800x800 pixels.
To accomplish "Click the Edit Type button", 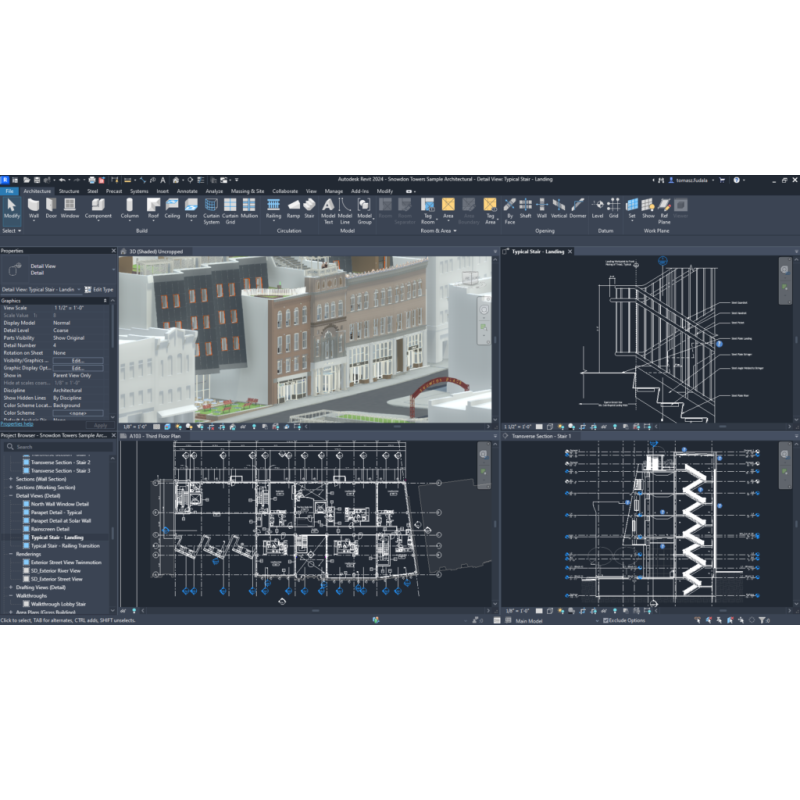I will coord(103,289).
